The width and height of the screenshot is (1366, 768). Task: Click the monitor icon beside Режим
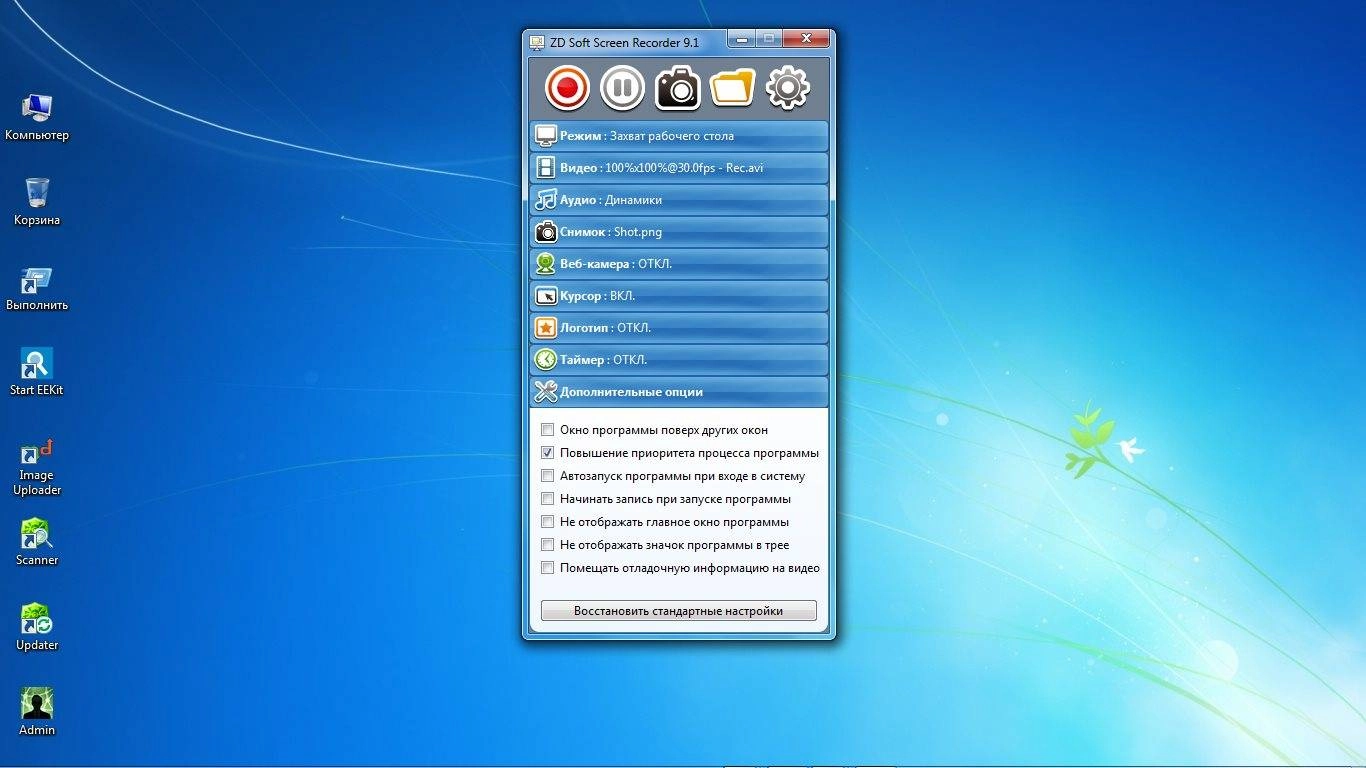546,136
